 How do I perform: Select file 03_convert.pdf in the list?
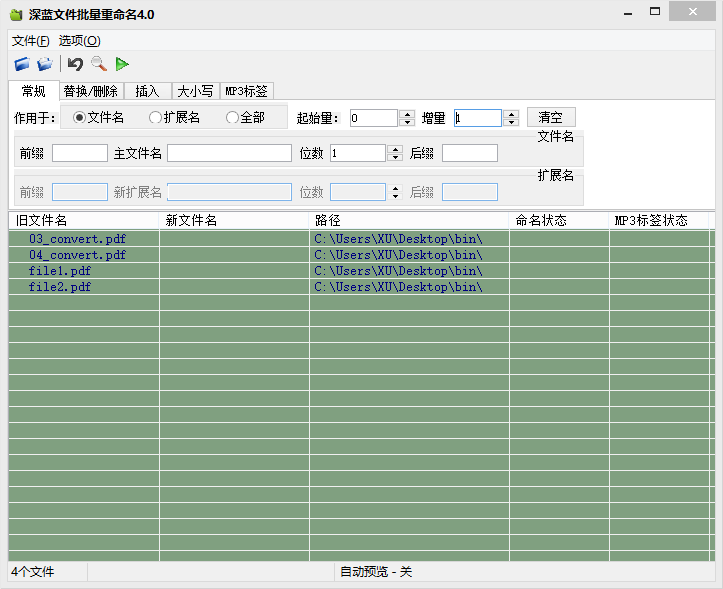pyautogui.click(x=78, y=239)
